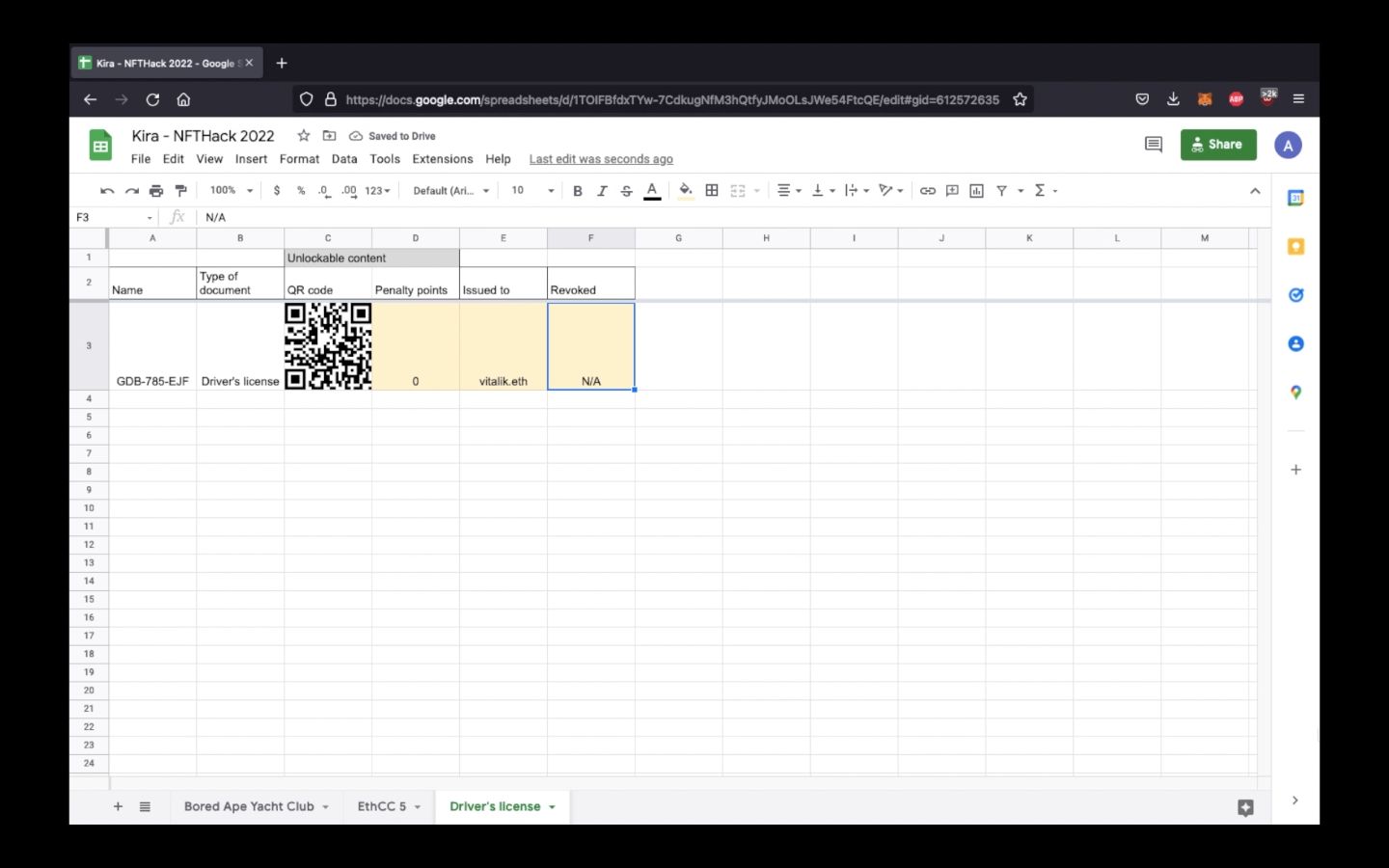Open the number format 123 dropdown
The image size is (1389, 868).
(377, 191)
